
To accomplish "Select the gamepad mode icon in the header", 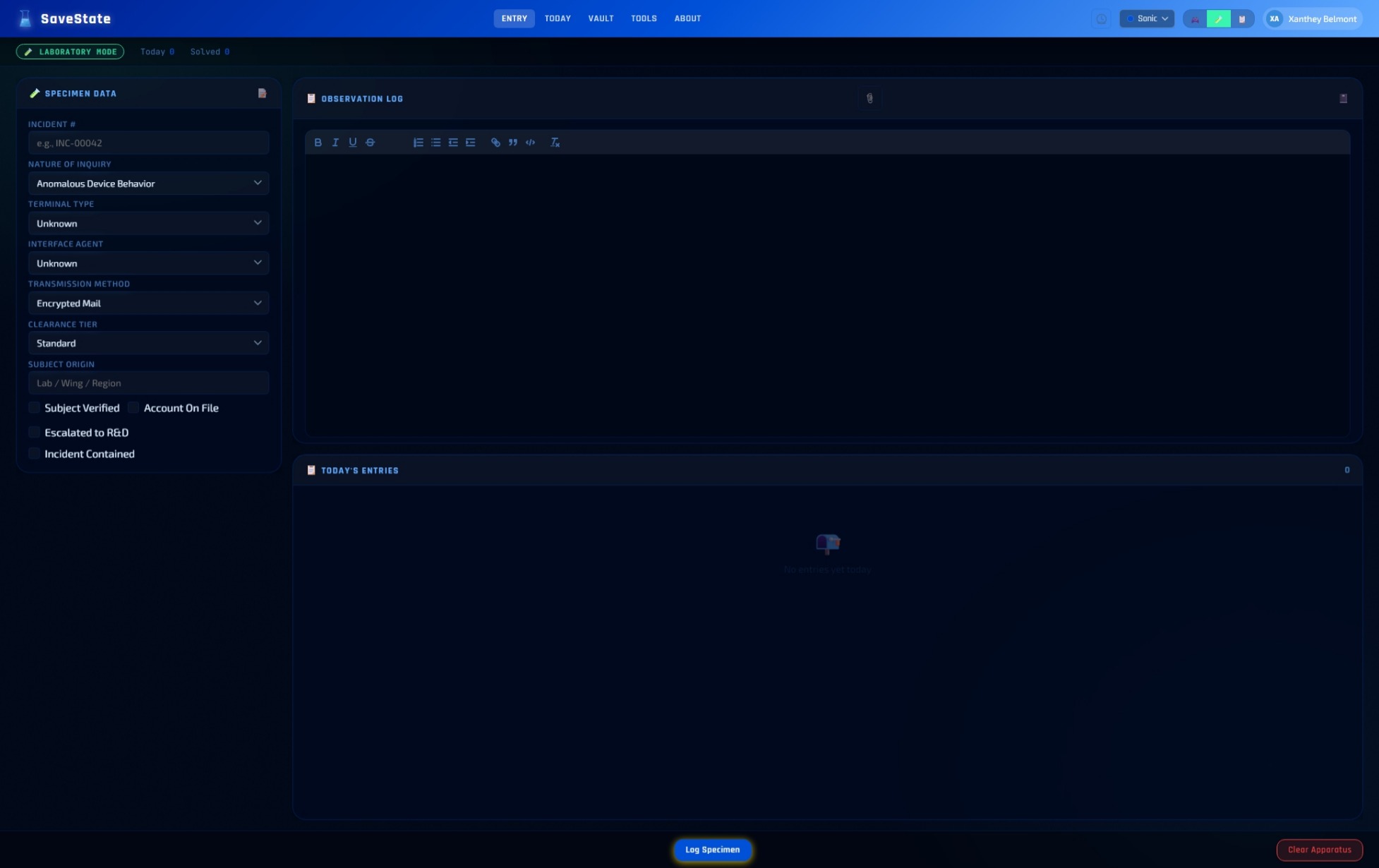I will click(x=1195, y=18).
